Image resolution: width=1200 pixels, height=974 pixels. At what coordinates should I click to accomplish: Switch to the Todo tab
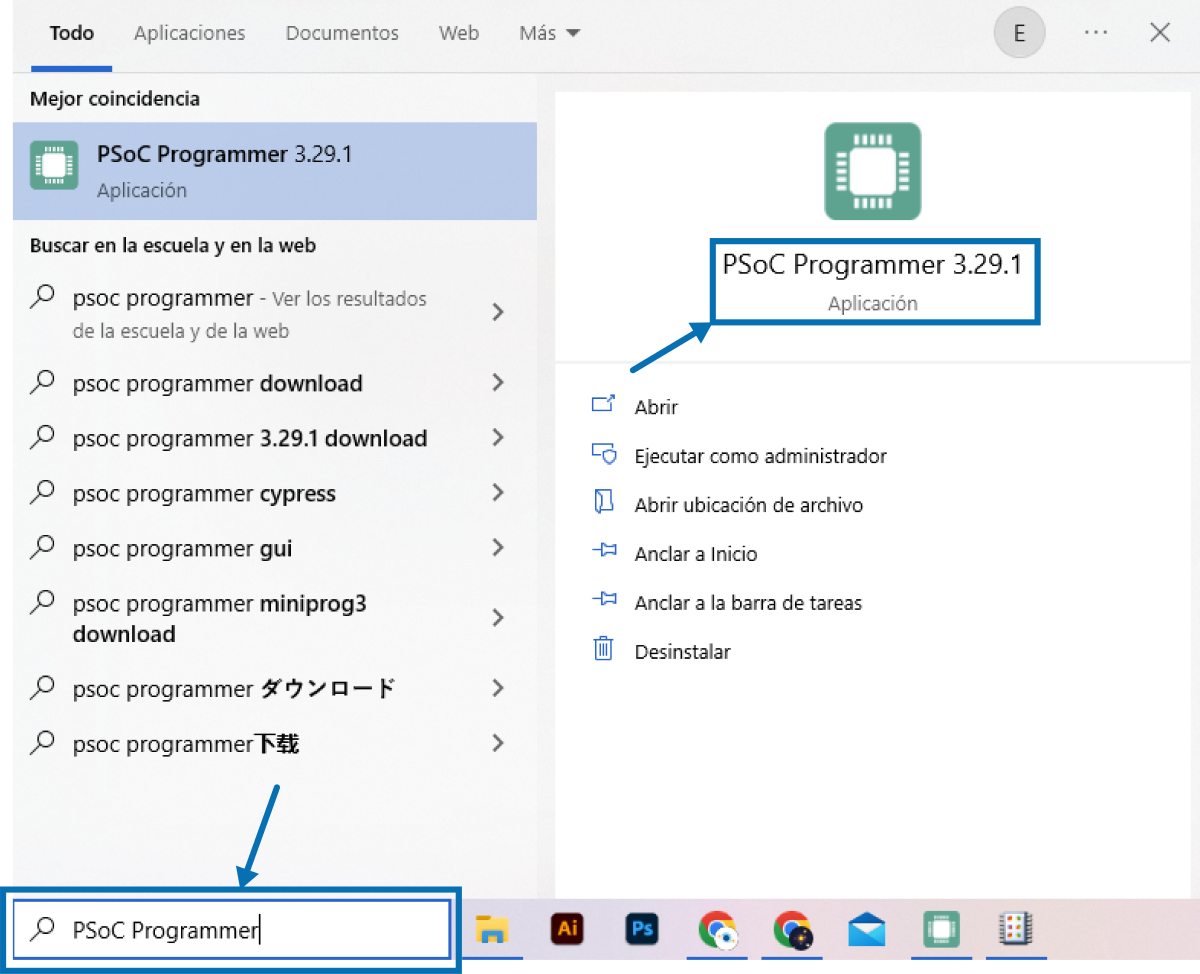click(x=71, y=33)
